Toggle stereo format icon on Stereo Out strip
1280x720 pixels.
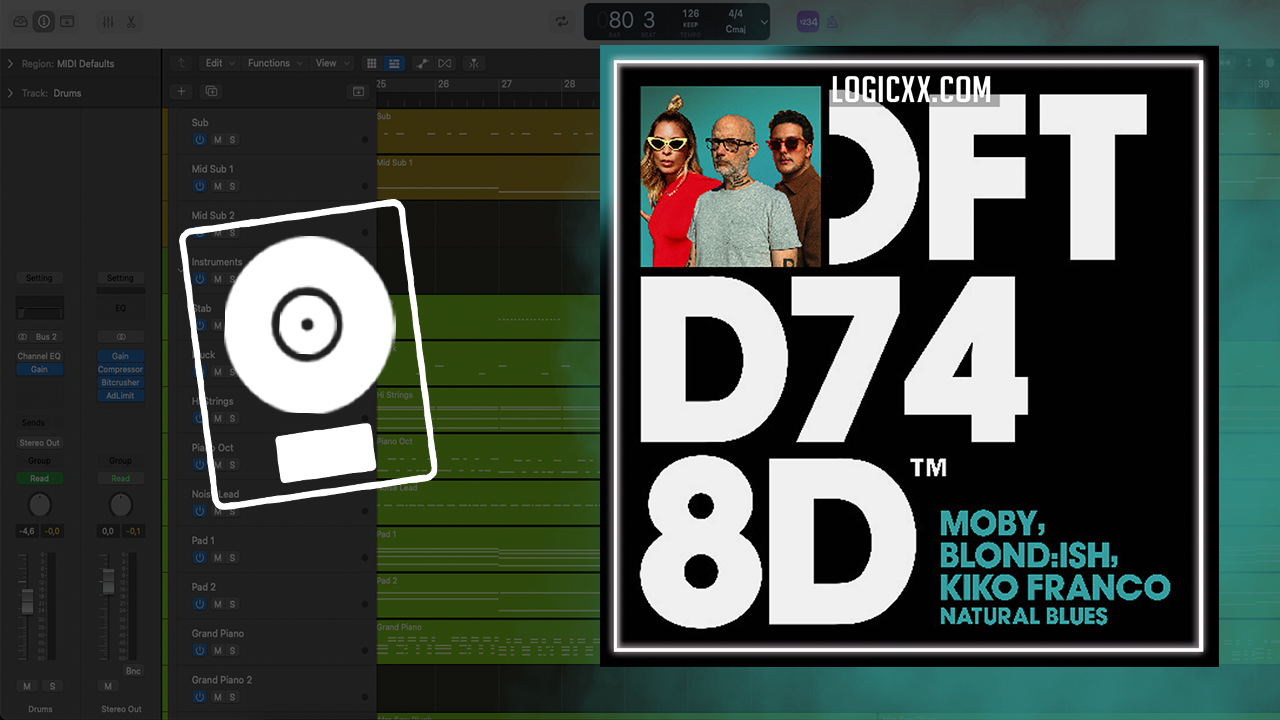[x=121, y=337]
